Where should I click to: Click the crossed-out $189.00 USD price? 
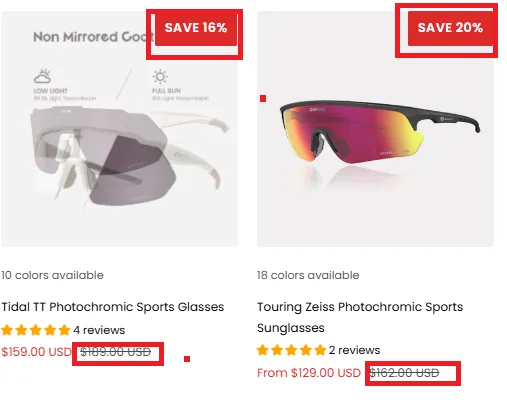[116, 352]
